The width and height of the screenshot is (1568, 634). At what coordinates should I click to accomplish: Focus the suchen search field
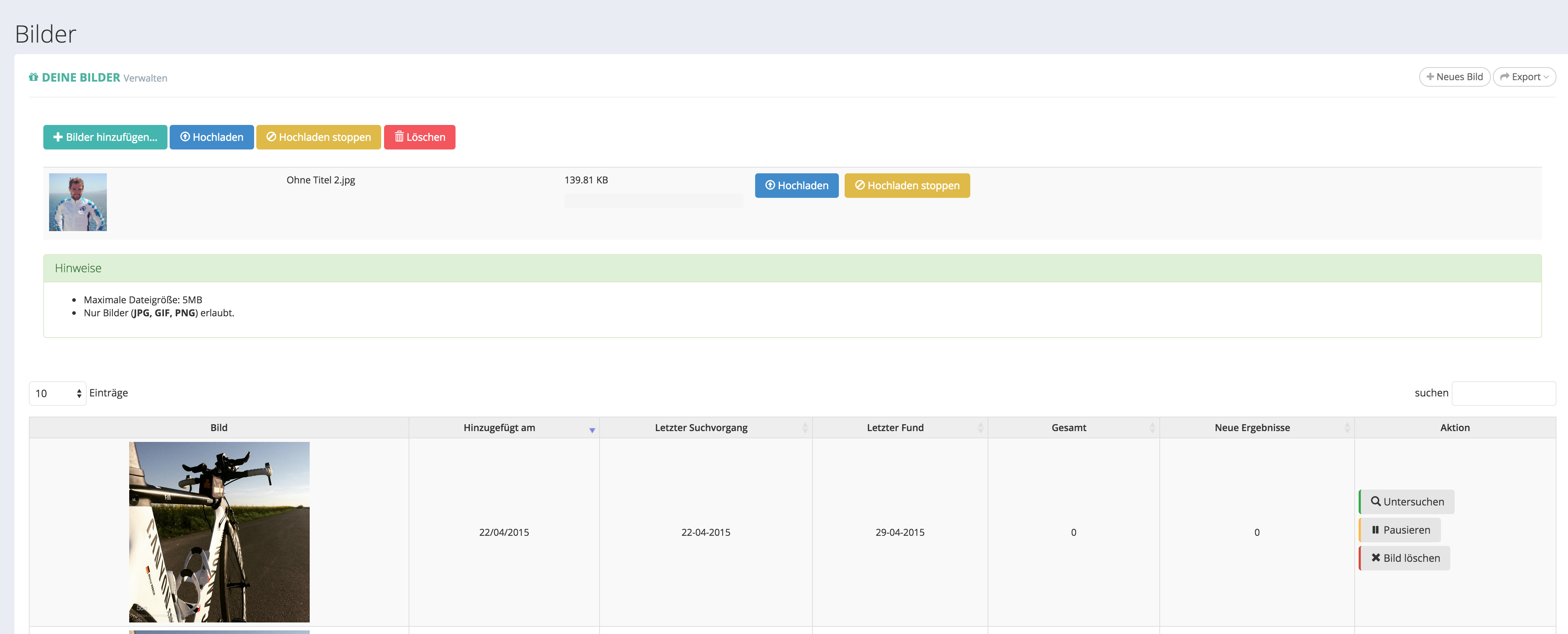click(x=1503, y=394)
